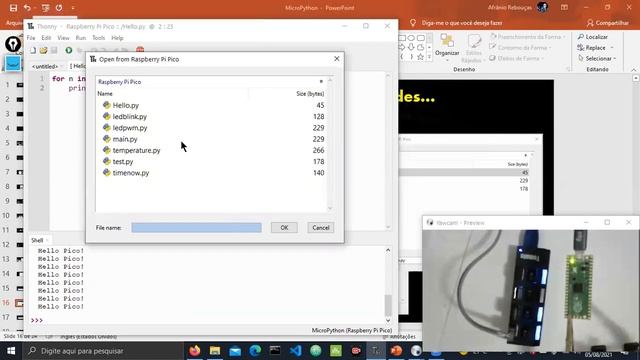Viewport: 640px width, 360px height.
Task: Click the user account avatar in PowerPoint title bar
Action: 542,7
